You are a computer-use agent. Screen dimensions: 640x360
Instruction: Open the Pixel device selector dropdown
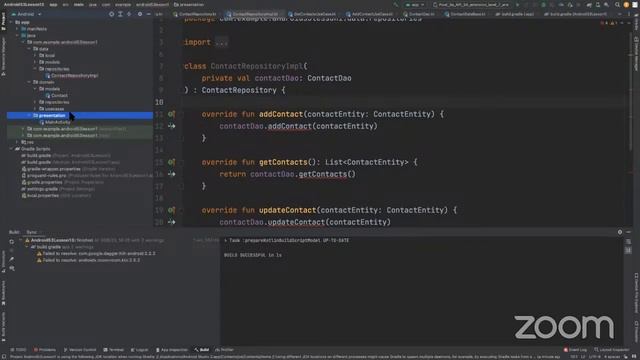[x=471, y=4]
